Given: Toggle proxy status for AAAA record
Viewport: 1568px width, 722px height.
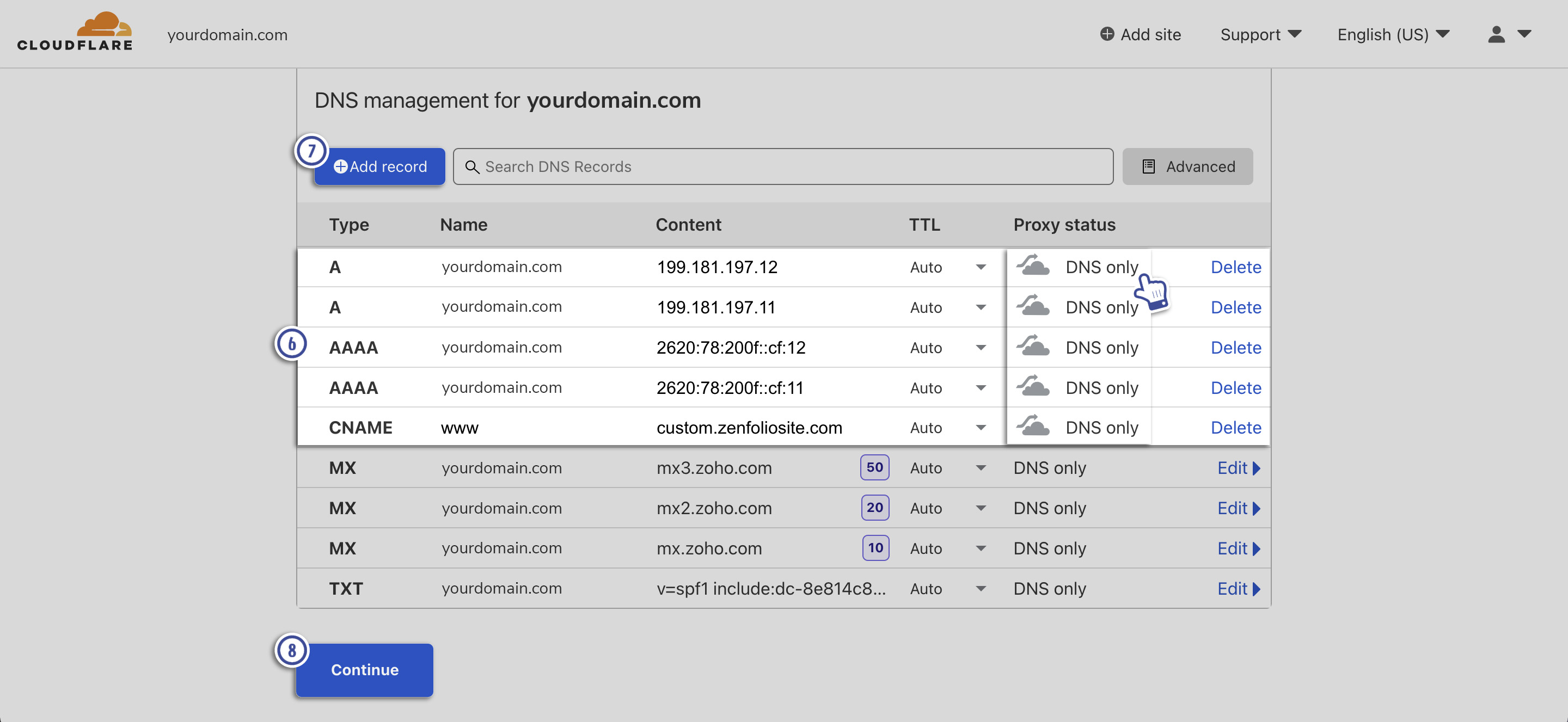Looking at the screenshot, I should coord(1032,347).
